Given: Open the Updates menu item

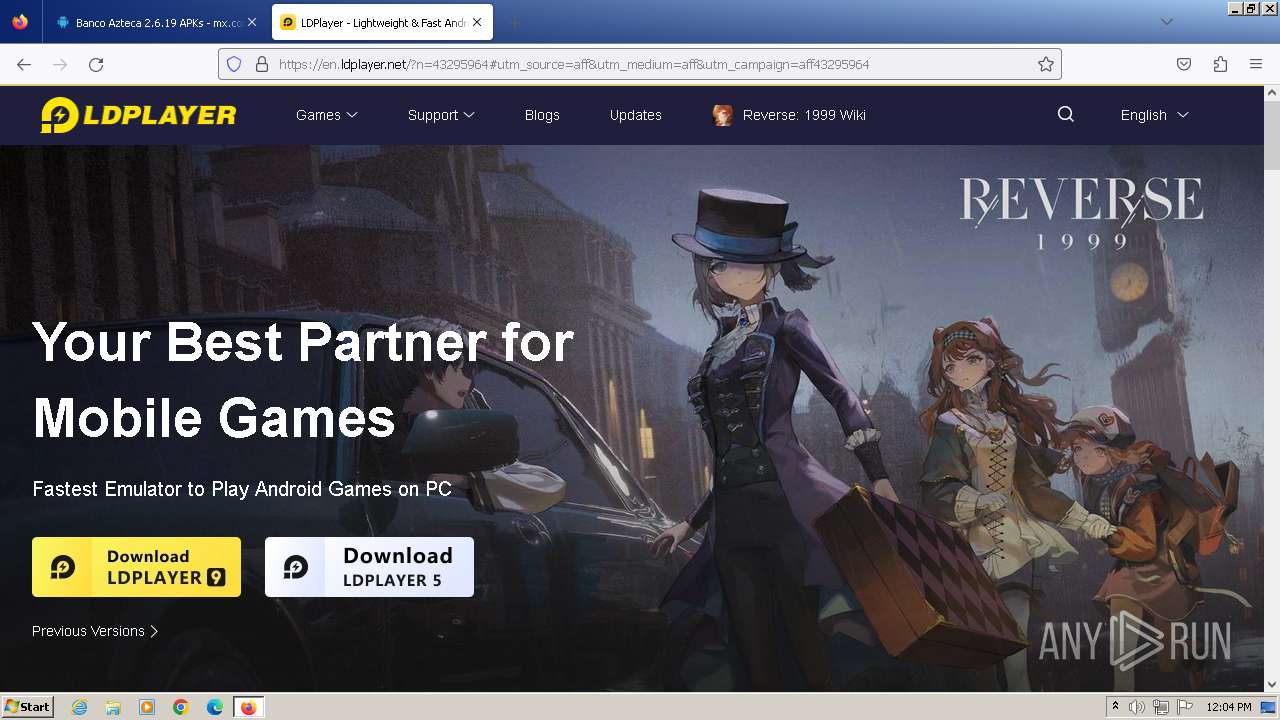Looking at the screenshot, I should point(636,115).
